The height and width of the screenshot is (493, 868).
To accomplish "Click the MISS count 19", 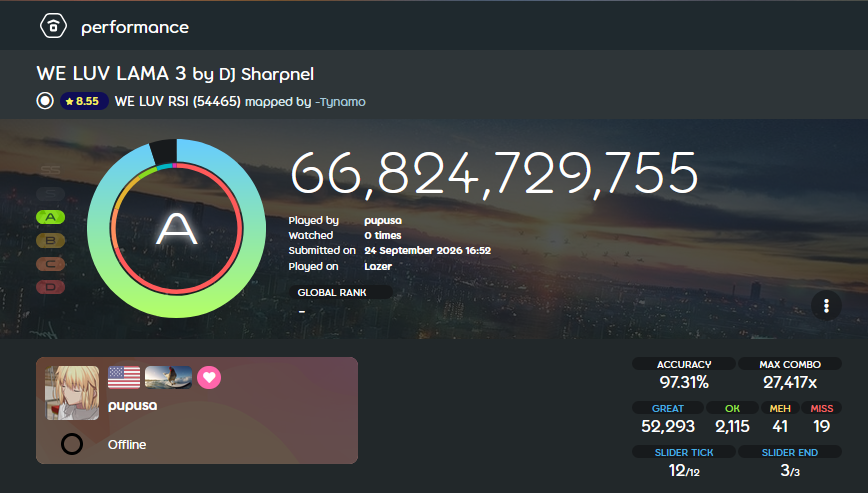I will (822, 426).
